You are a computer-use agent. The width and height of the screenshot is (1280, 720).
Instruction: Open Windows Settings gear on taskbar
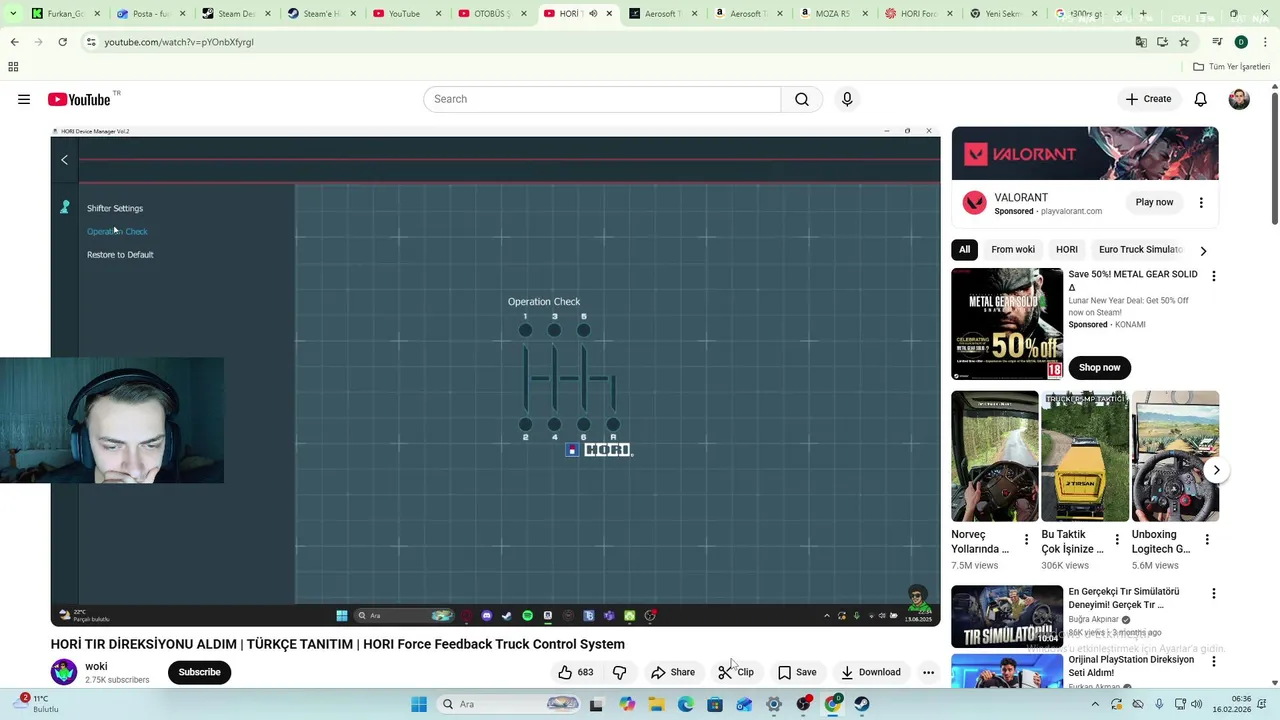tap(774, 704)
